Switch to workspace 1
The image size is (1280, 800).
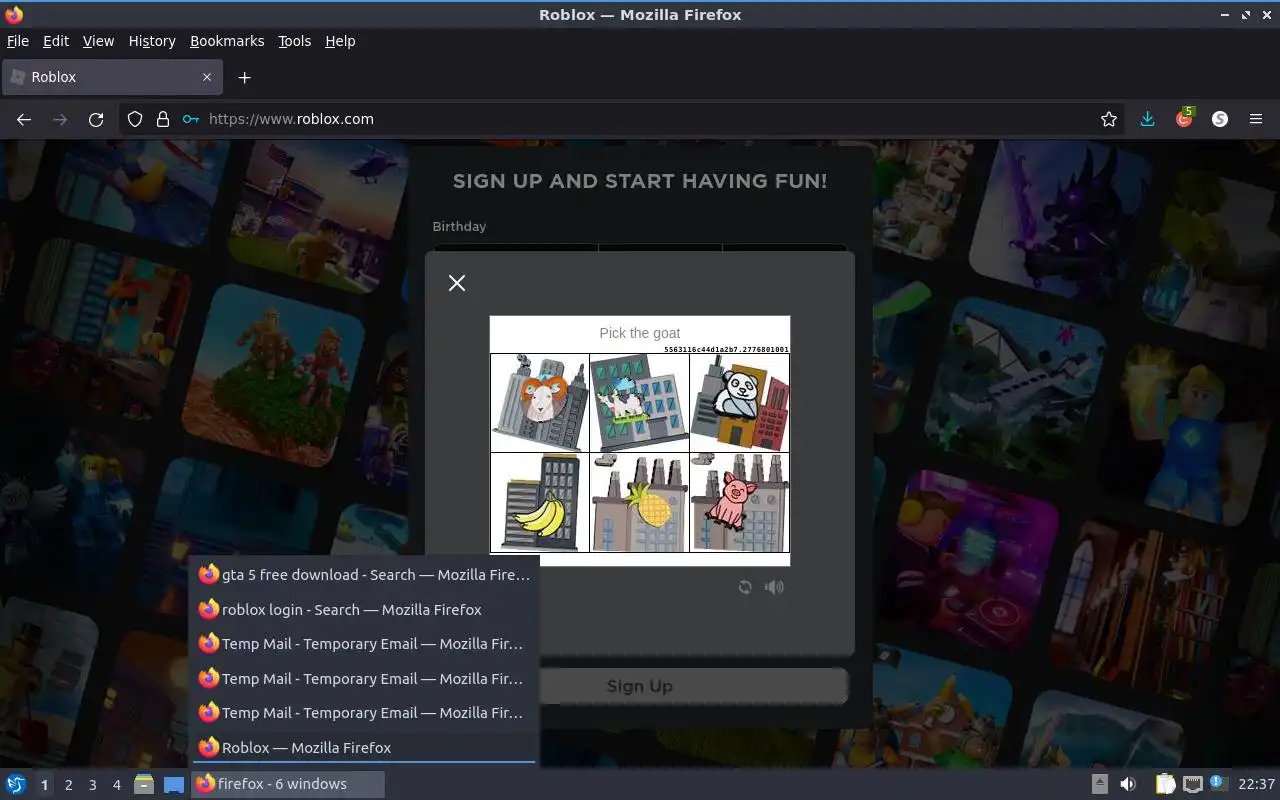click(44, 785)
